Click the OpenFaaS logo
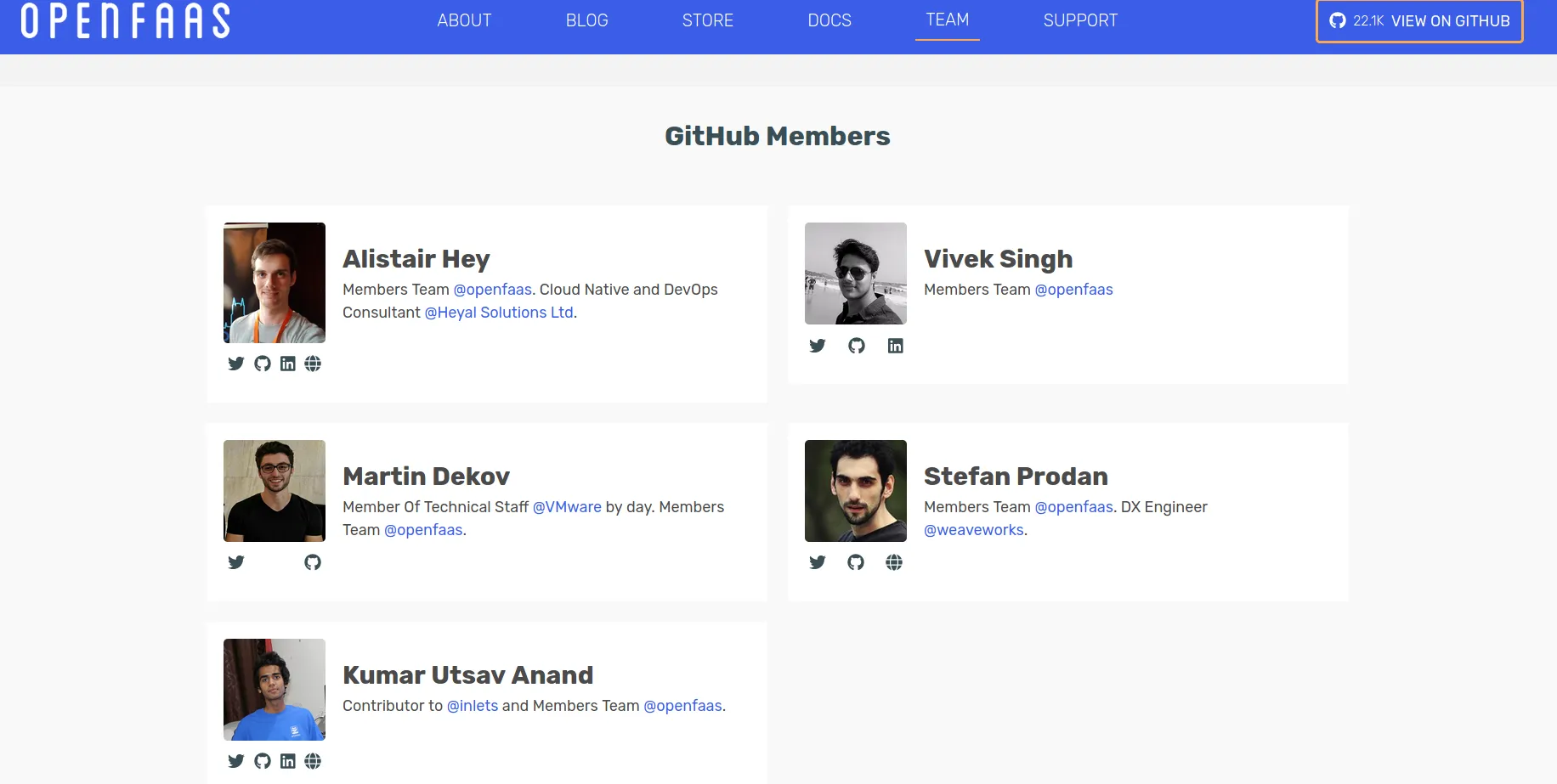This screenshot has height=784, width=1557. (x=126, y=20)
